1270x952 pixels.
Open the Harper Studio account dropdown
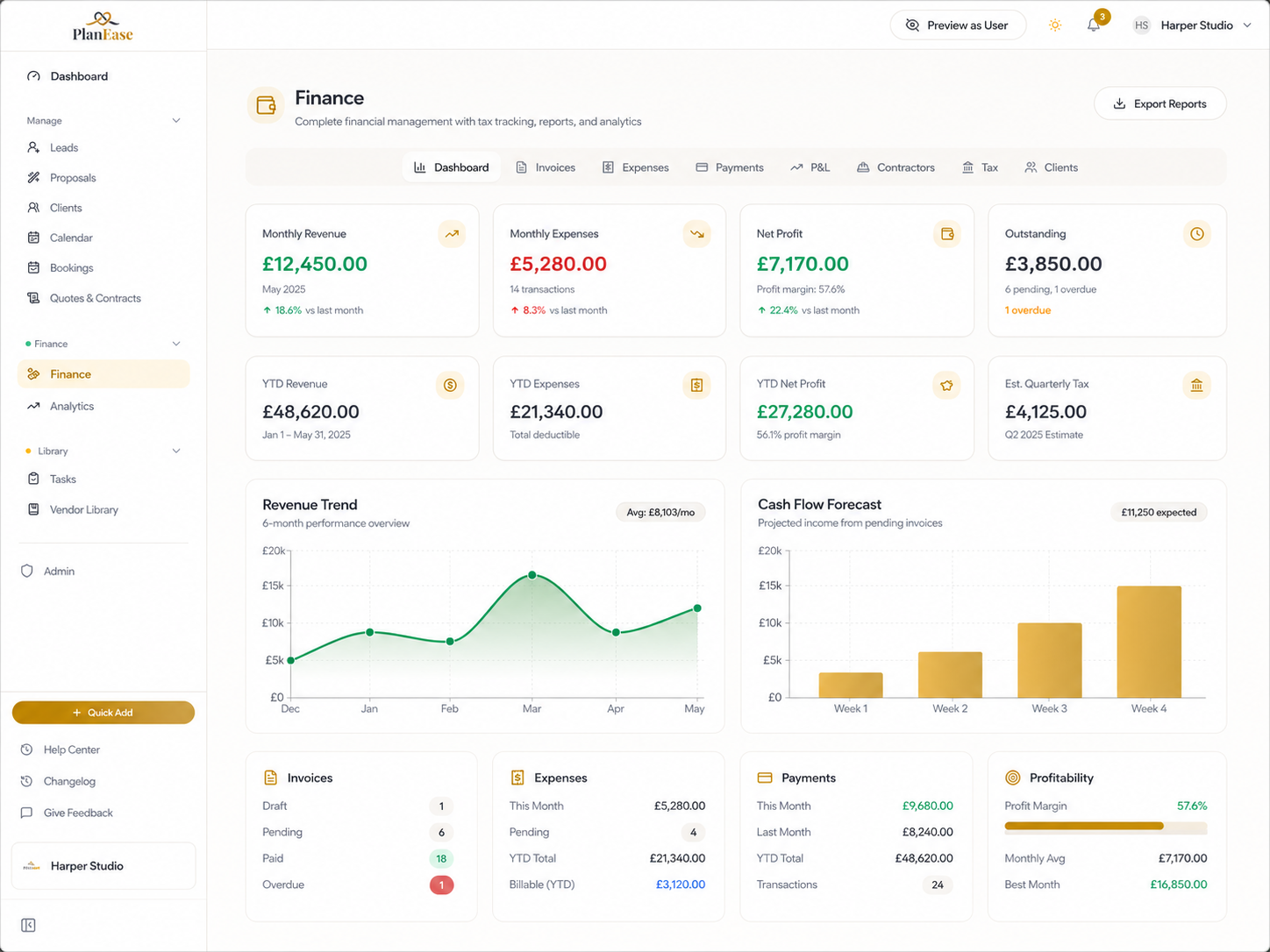point(1193,25)
